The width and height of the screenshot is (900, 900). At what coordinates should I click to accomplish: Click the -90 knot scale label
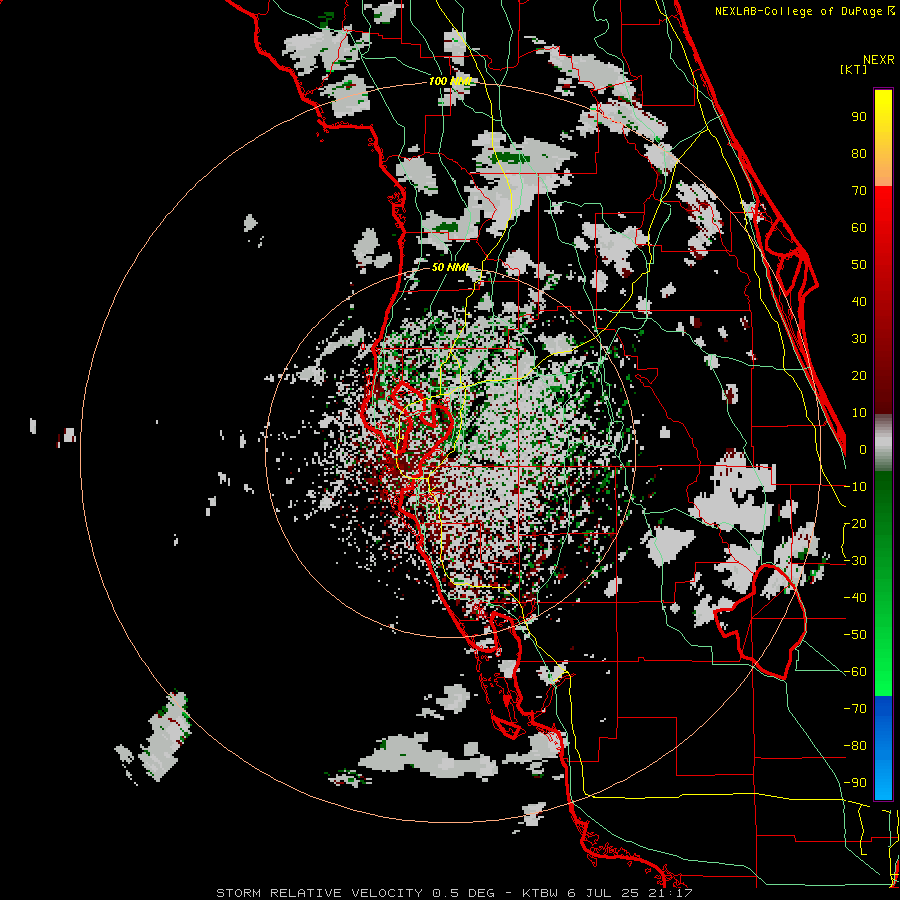point(856,783)
